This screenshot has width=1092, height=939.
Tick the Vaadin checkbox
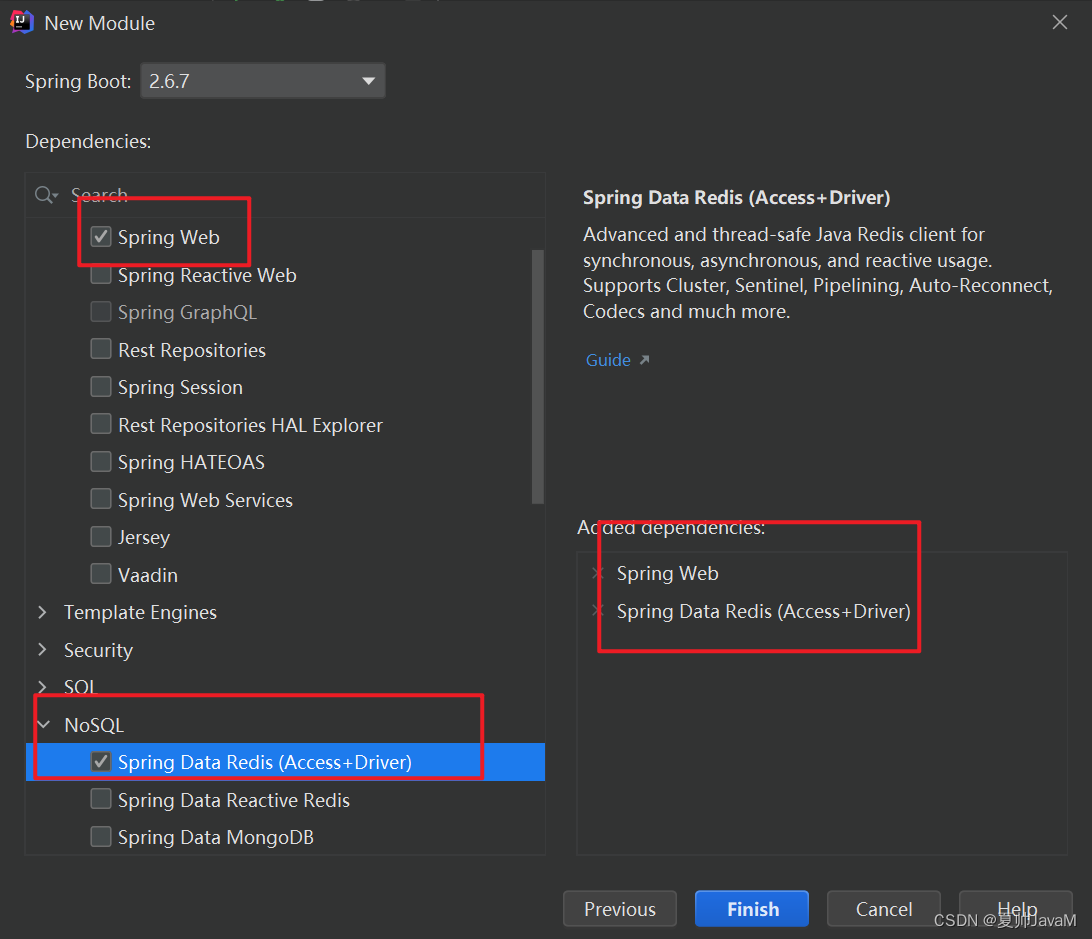point(101,575)
